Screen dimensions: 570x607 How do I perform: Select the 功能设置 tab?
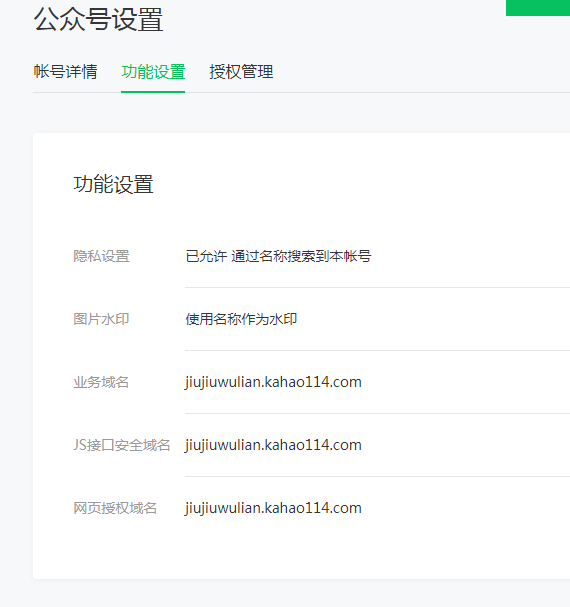[x=153, y=72]
